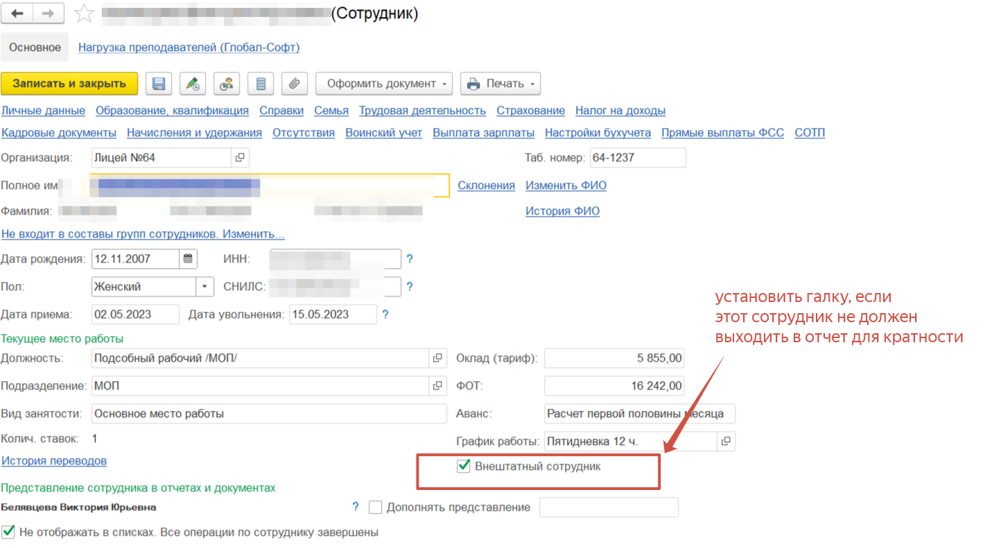Click the attached files paperclip icon
This screenshot has height=548, width=994.
click(293, 84)
